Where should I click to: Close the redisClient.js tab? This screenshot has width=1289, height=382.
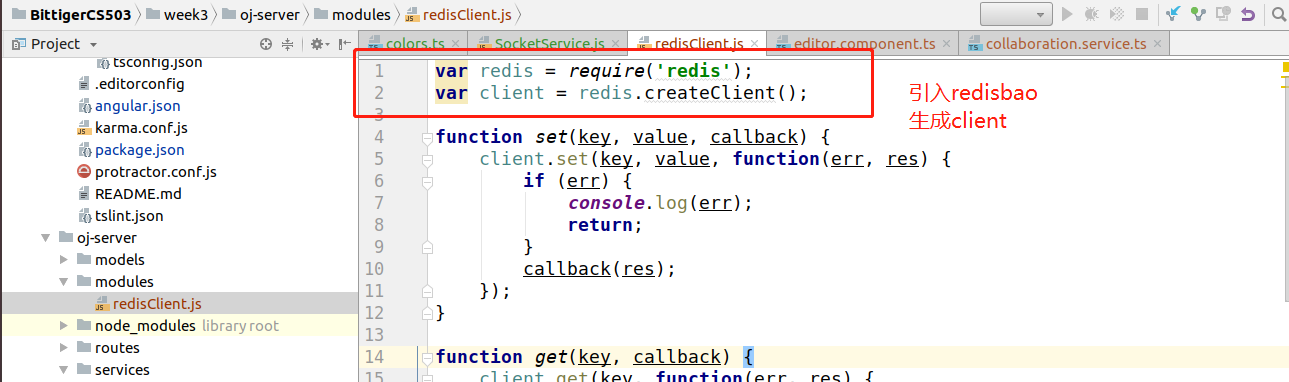tap(754, 45)
